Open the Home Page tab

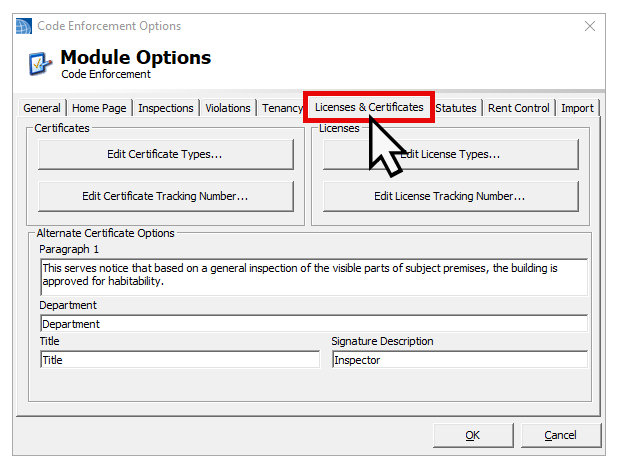(99, 108)
